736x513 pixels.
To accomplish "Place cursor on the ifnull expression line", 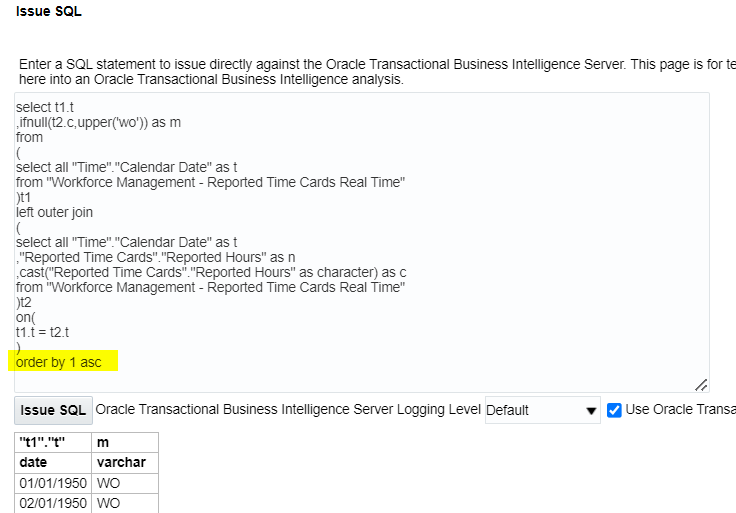I will coord(99,122).
